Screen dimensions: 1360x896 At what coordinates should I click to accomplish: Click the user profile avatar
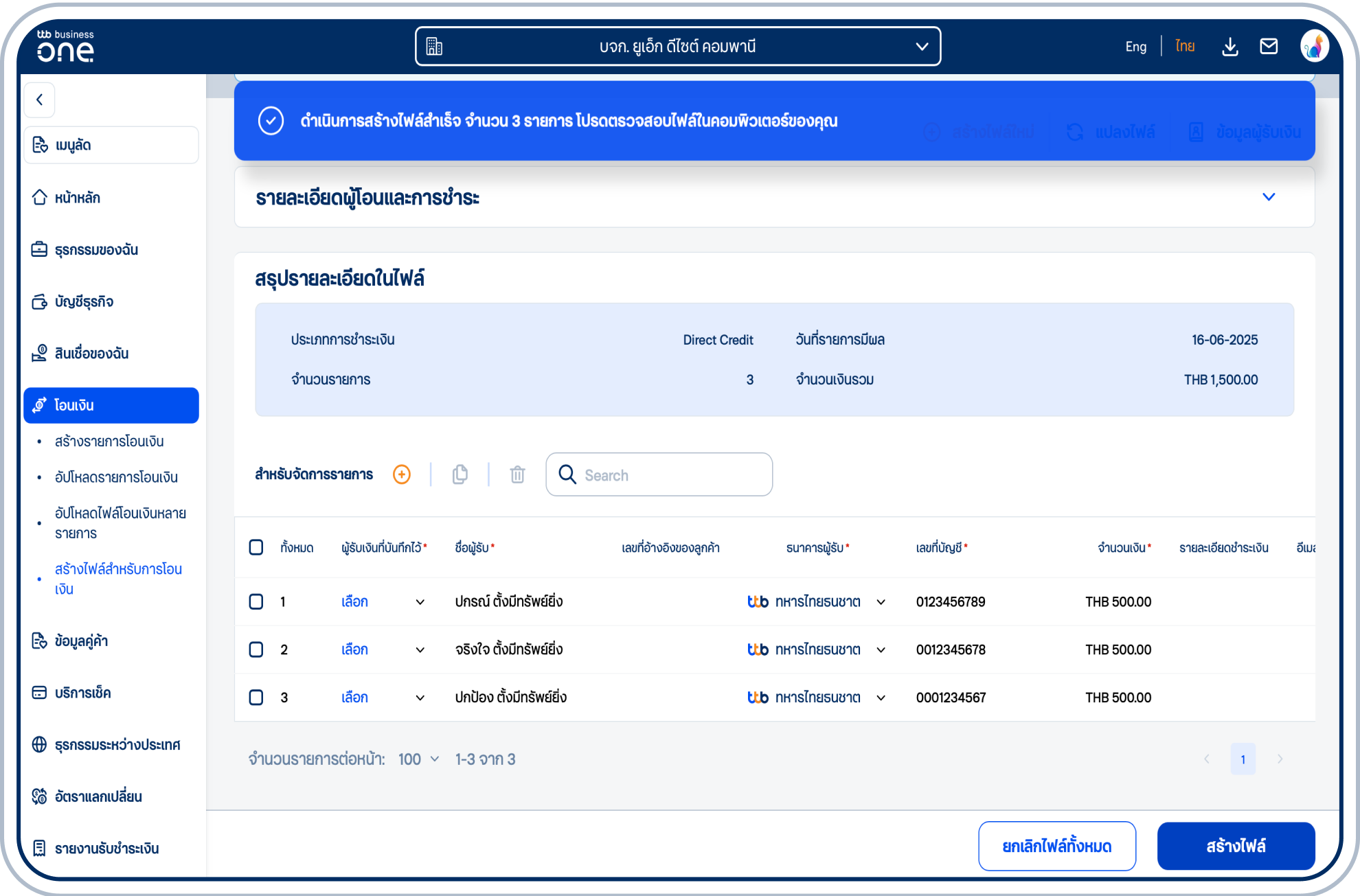coord(1314,47)
